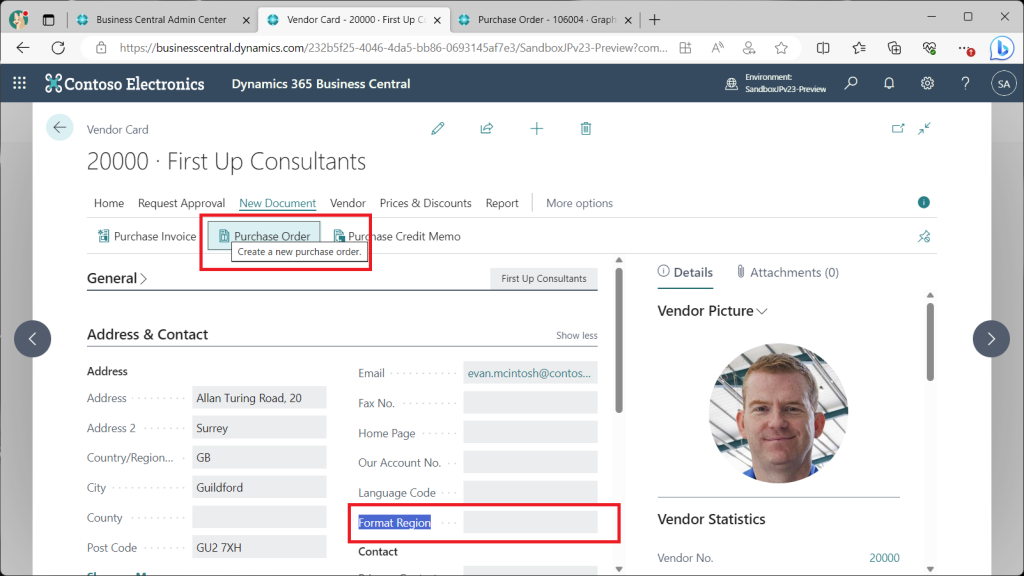Open the browser tab actions icon
The width and height of the screenshot is (1024, 576).
tap(48, 20)
